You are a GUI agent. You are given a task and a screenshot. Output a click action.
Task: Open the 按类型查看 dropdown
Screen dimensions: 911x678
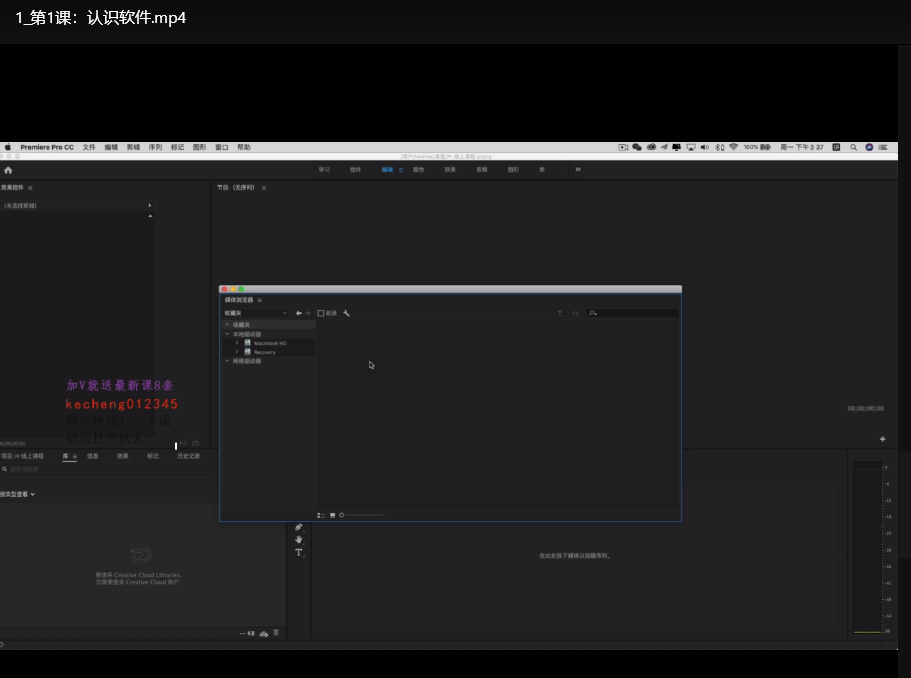pos(17,494)
